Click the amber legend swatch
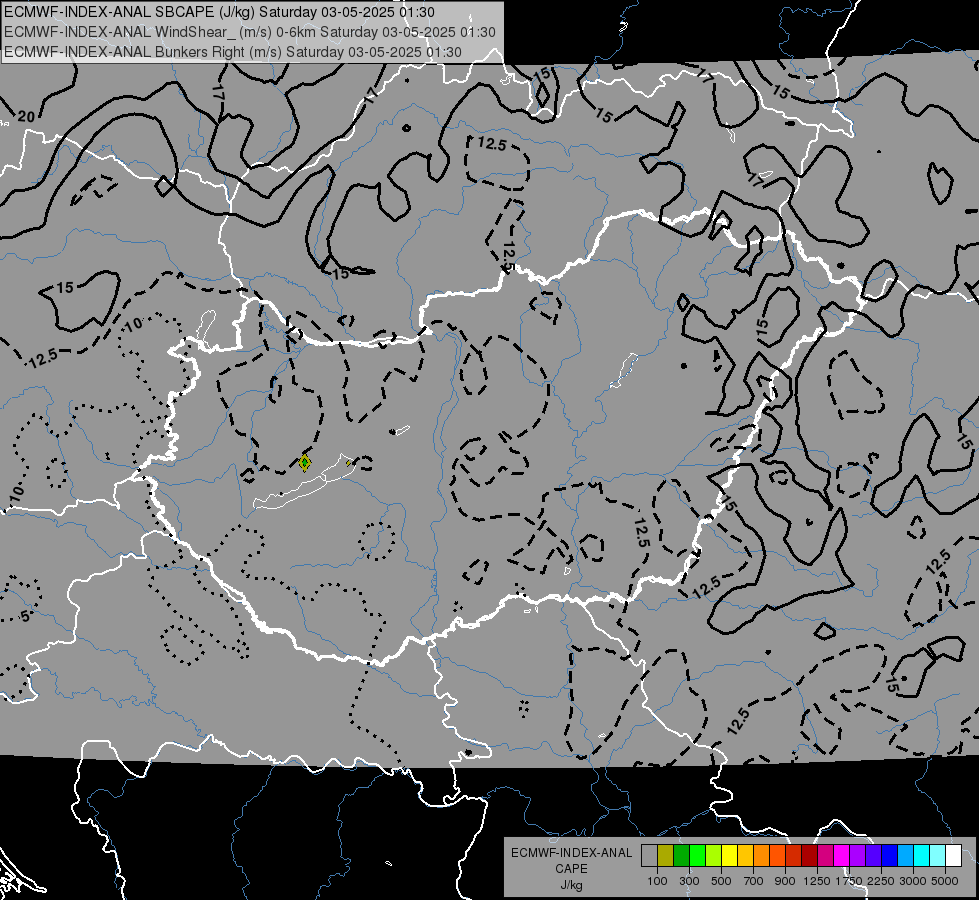Screen dimensions: 979x900 pos(746,855)
